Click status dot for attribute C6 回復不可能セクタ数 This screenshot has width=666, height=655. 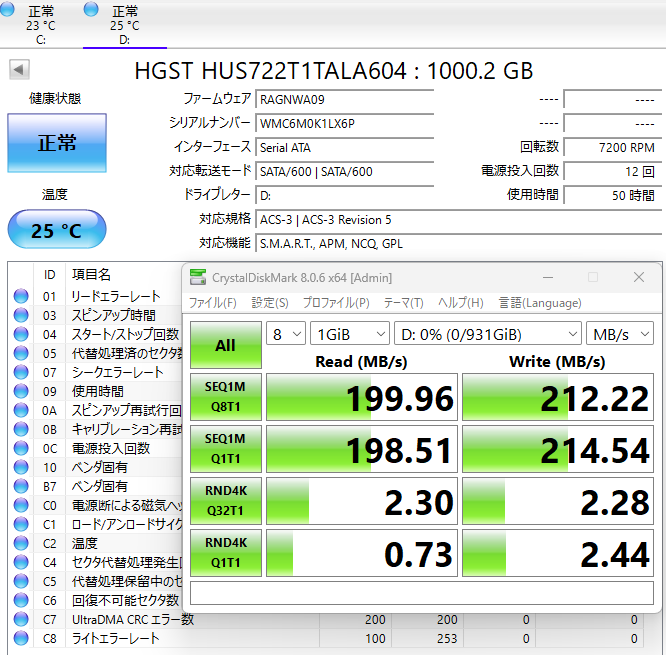[21, 600]
